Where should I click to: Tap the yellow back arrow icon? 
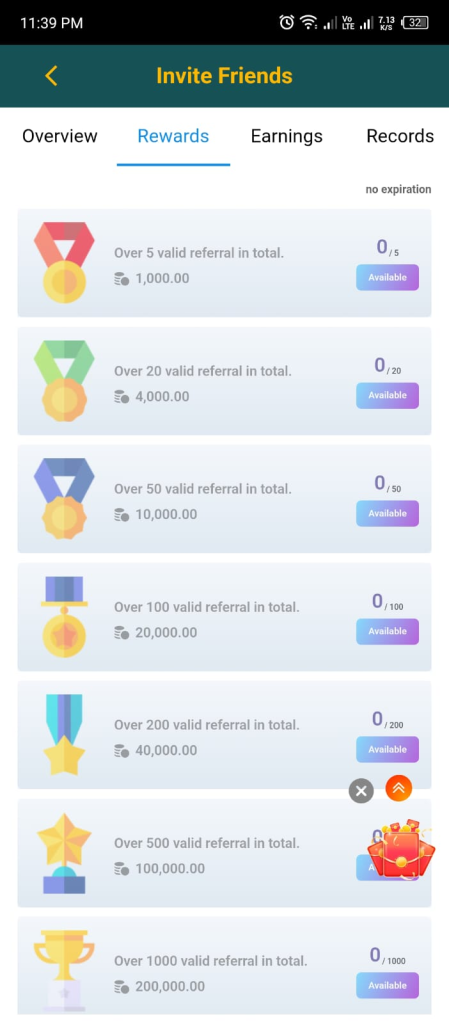coord(52,76)
